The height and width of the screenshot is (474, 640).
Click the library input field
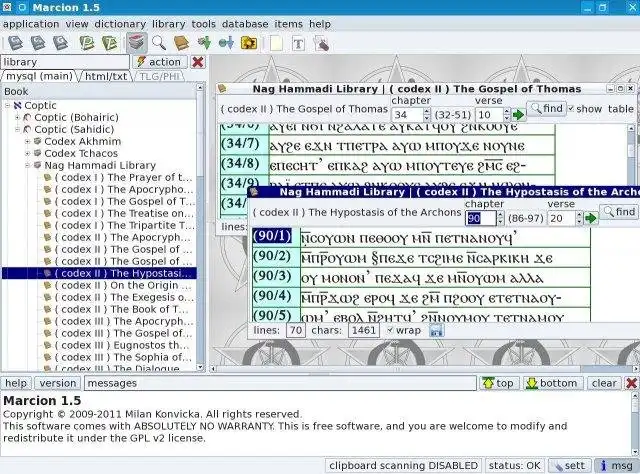[65, 62]
